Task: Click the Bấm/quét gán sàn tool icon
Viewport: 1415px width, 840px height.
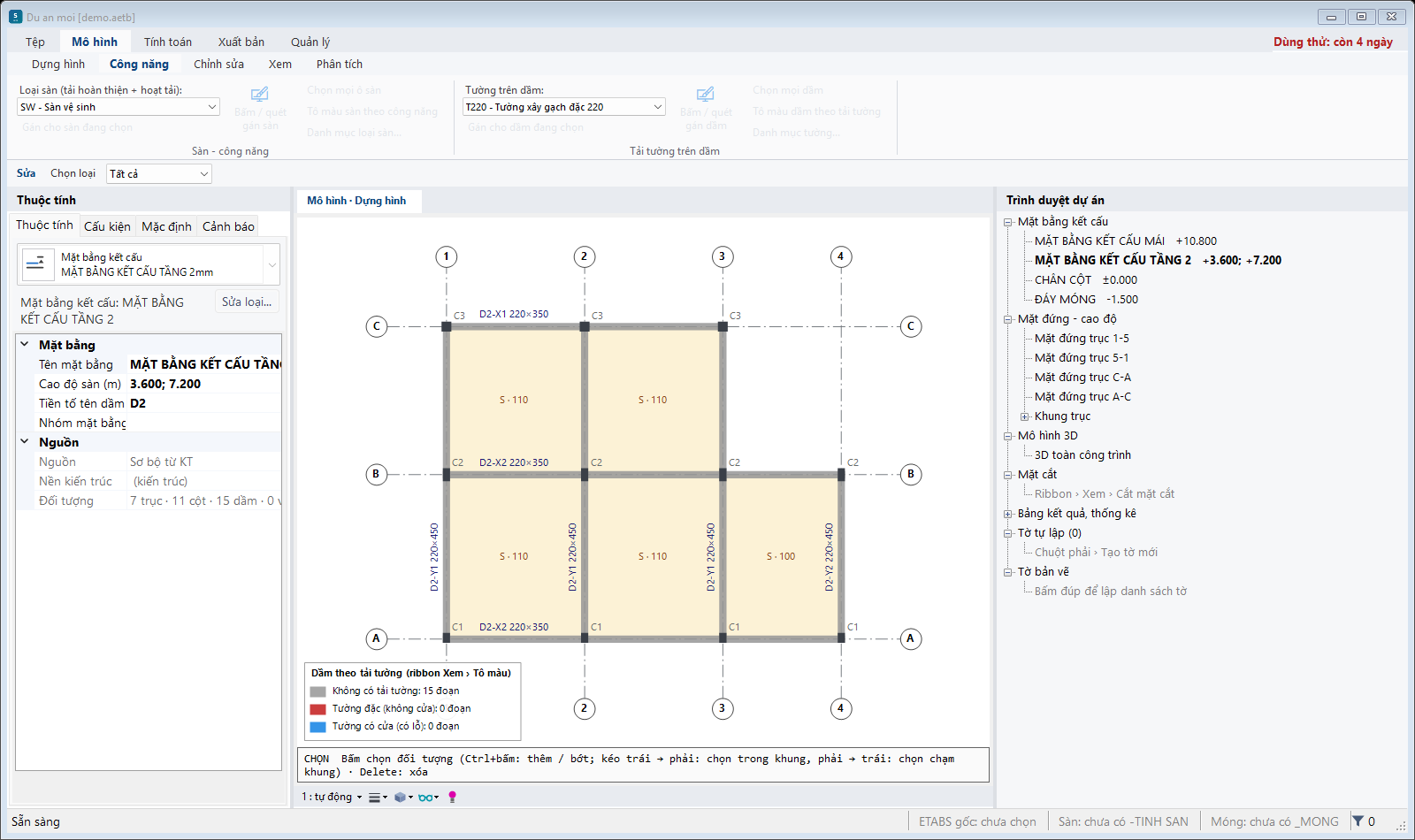Action: click(260, 95)
